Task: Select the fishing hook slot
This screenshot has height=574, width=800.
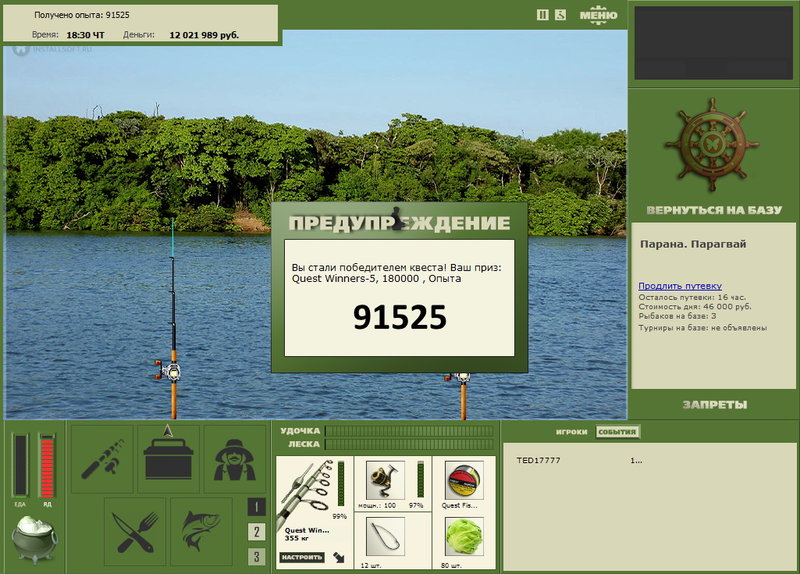Action: (x=385, y=536)
